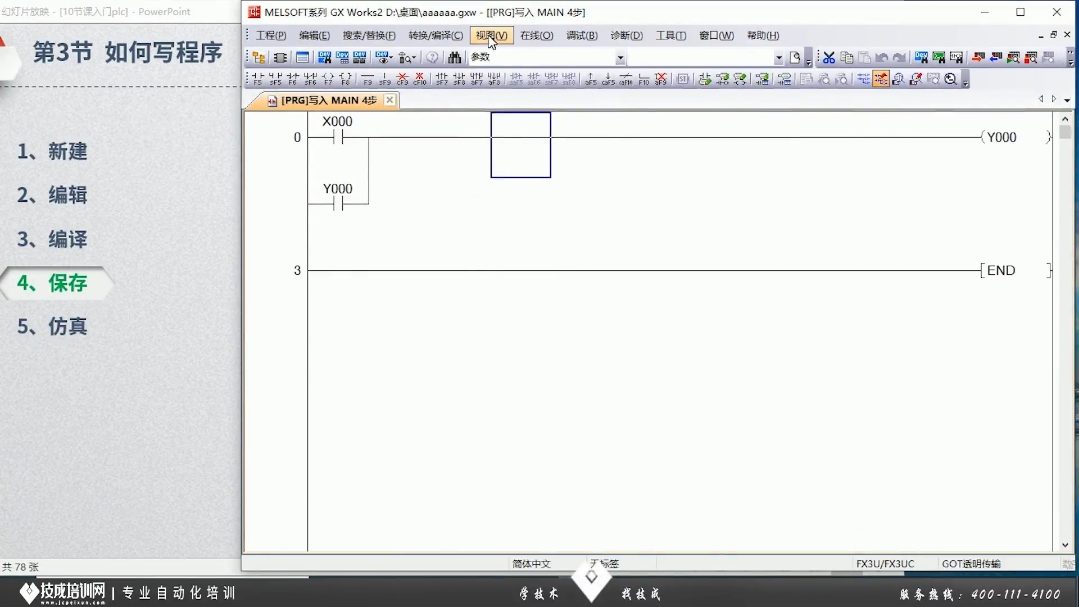Expand ladder toolbar overflow options

(965, 80)
